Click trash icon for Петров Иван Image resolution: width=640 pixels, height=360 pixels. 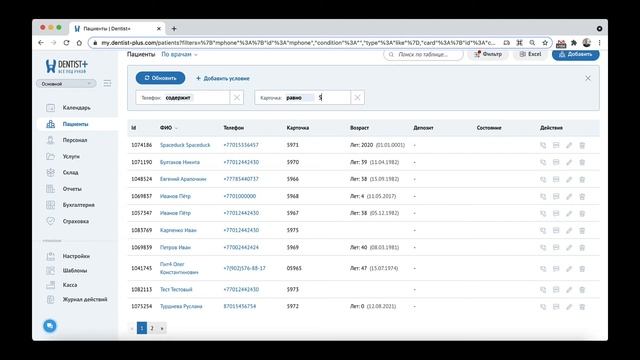(x=582, y=248)
